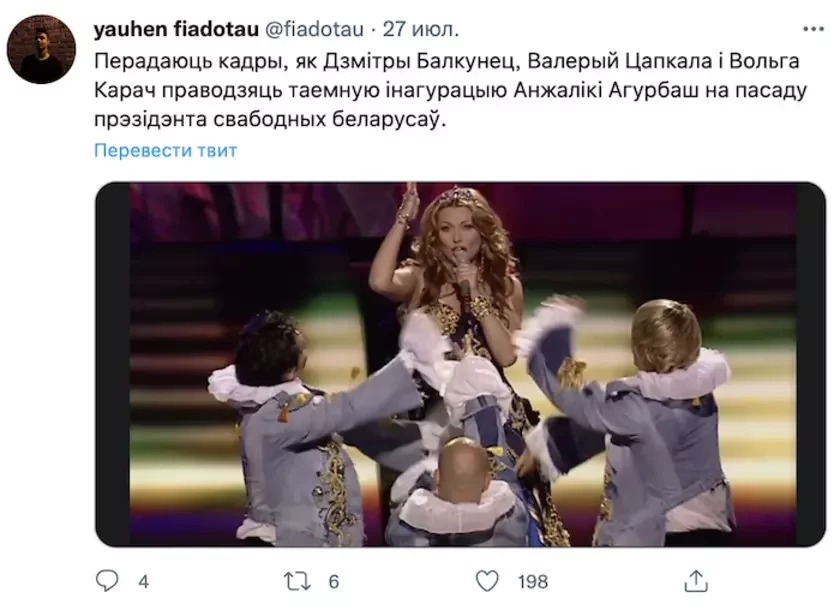Click the share upload icon
The height and width of the screenshot is (610, 840).
696,581
